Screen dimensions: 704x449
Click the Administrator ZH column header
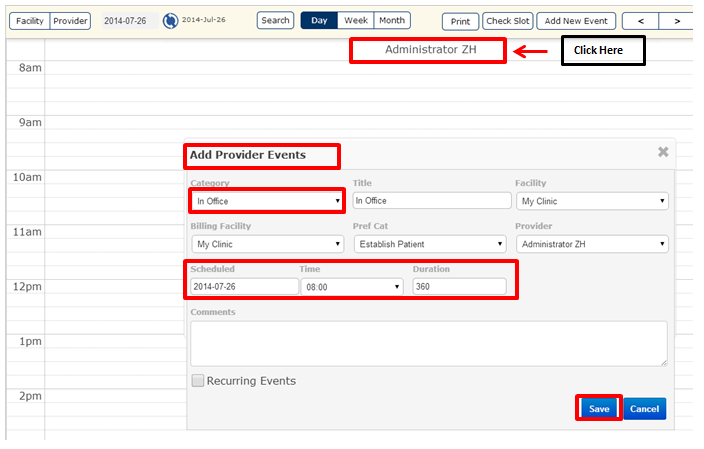tap(427, 50)
